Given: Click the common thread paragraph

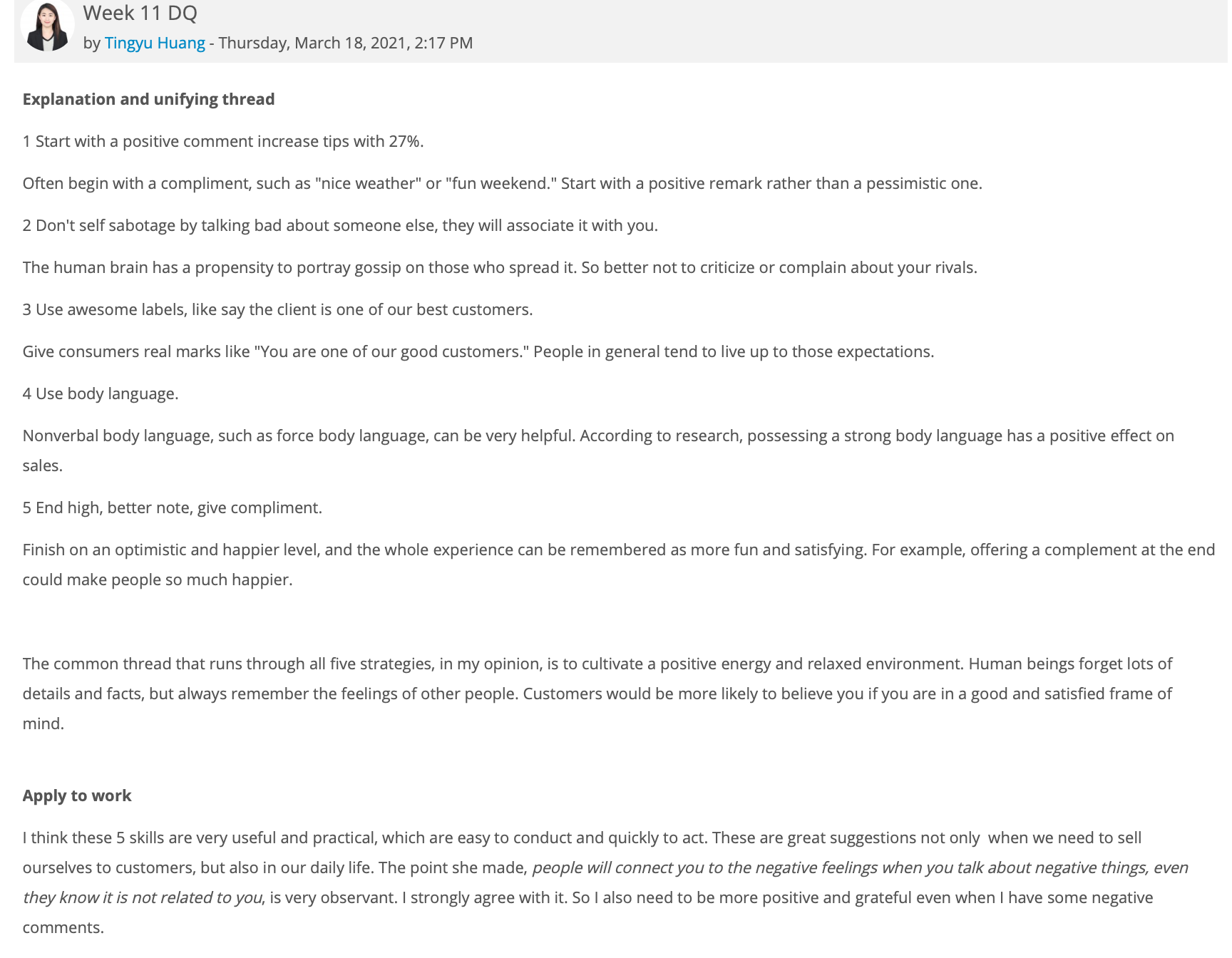Looking at the screenshot, I should [597, 694].
